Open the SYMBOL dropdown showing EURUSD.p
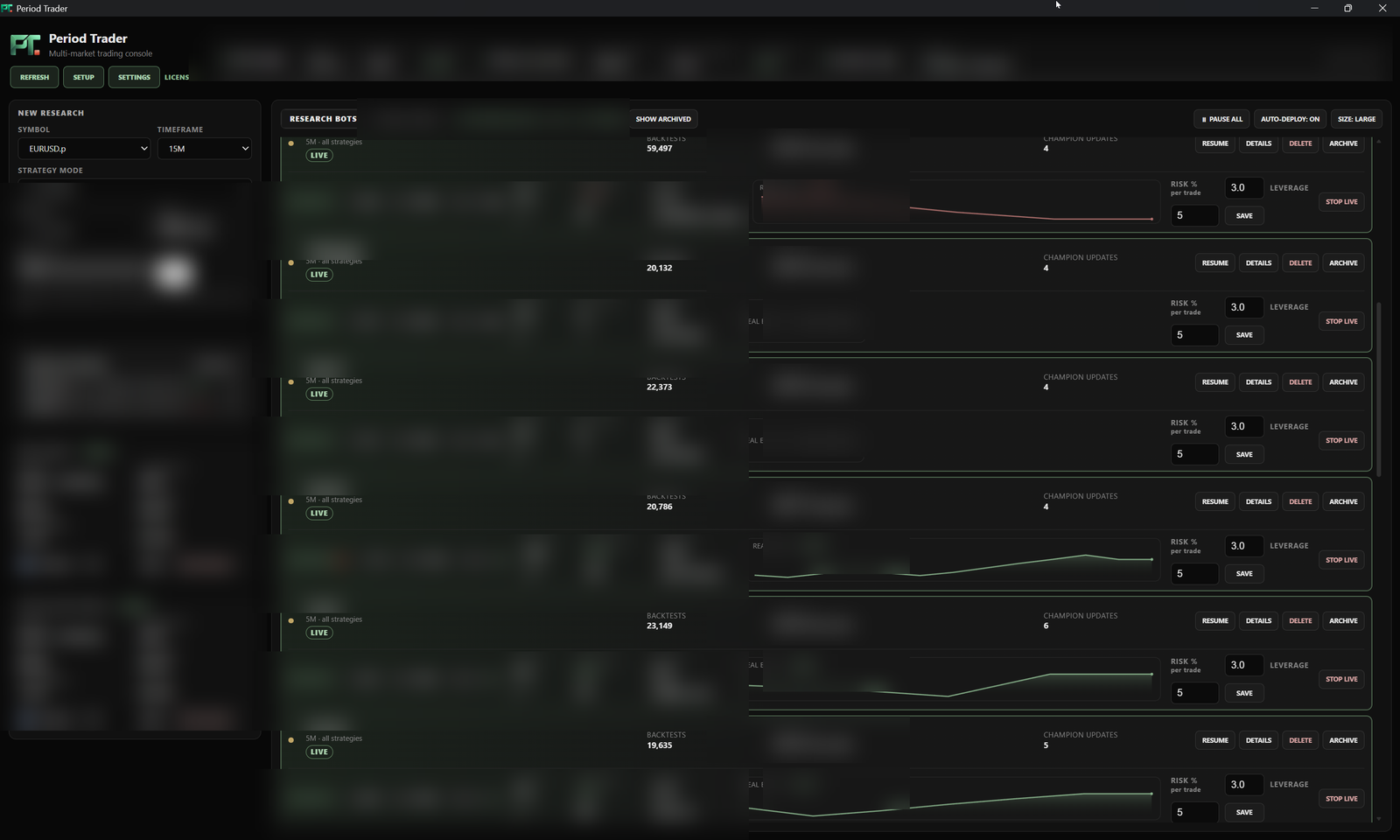1400x840 pixels. tap(85, 149)
